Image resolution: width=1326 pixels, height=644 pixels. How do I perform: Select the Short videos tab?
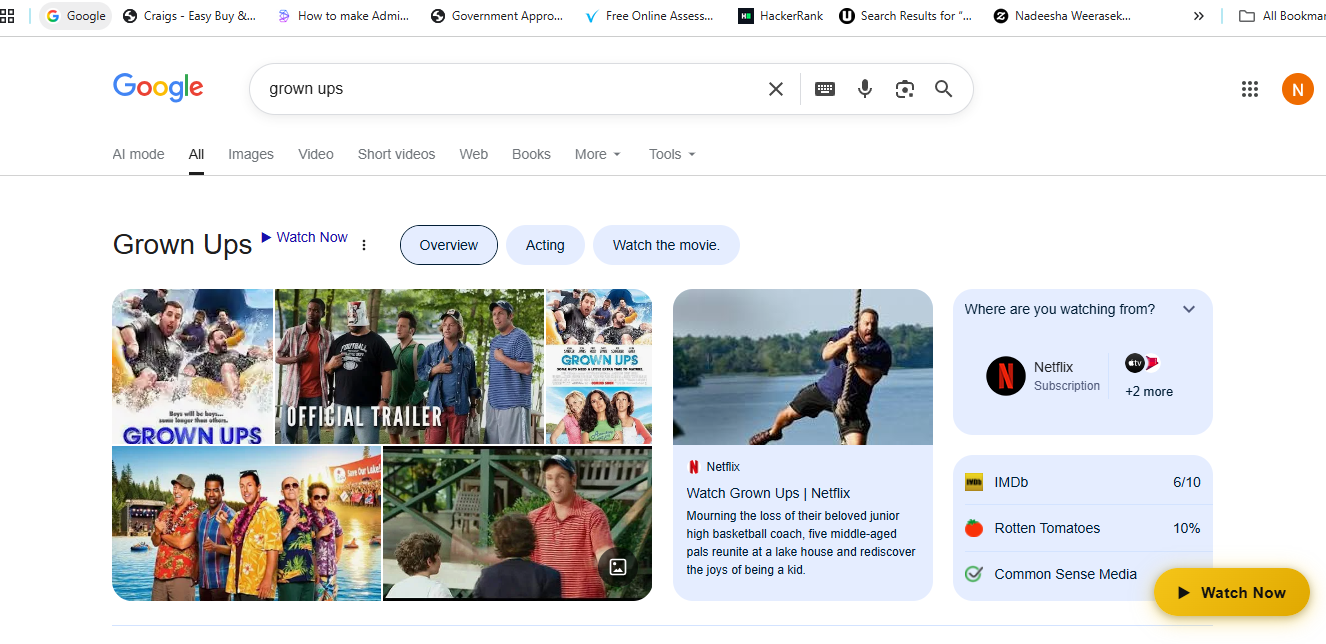pos(397,154)
